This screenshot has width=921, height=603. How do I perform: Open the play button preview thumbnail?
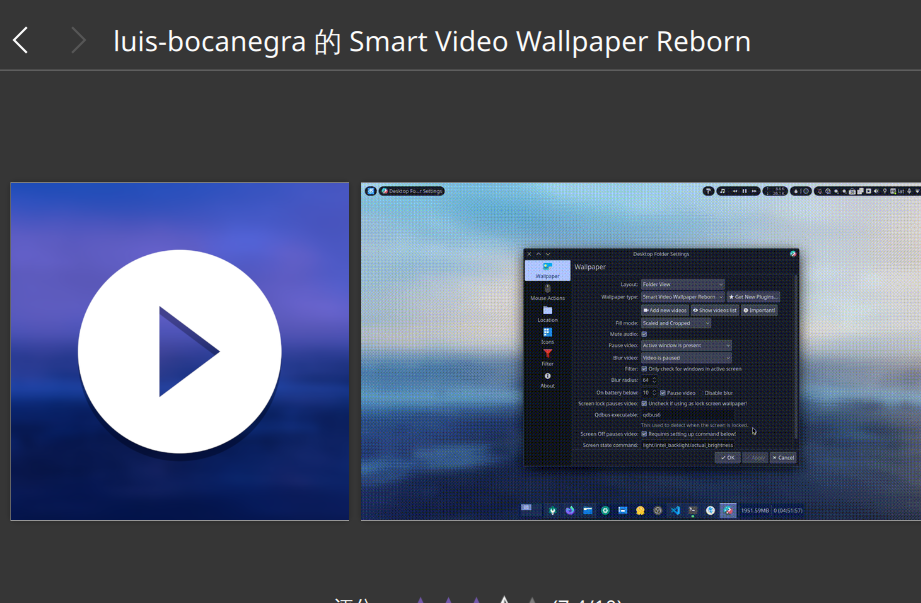coord(180,351)
